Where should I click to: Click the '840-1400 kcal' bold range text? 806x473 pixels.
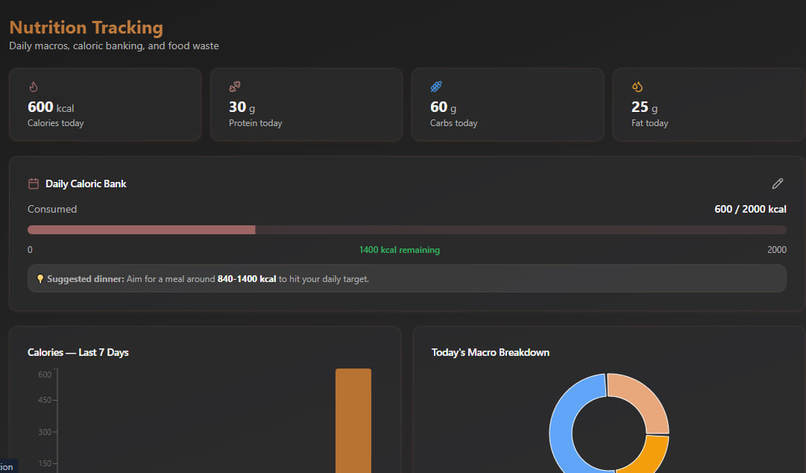tap(247, 279)
